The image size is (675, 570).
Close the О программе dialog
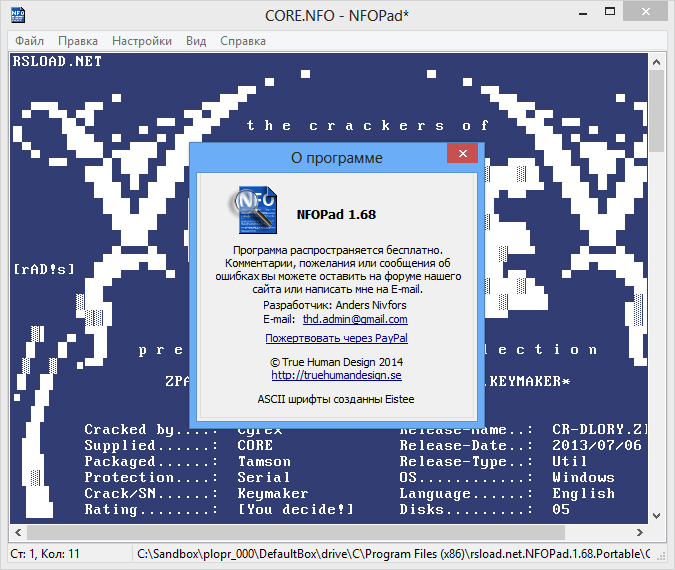point(462,153)
